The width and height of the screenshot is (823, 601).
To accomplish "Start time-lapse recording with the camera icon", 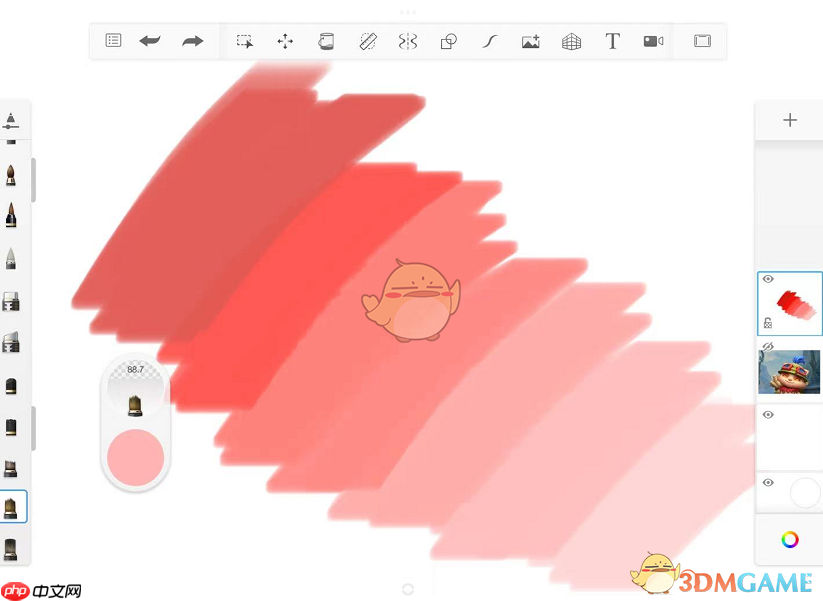I will (x=653, y=41).
